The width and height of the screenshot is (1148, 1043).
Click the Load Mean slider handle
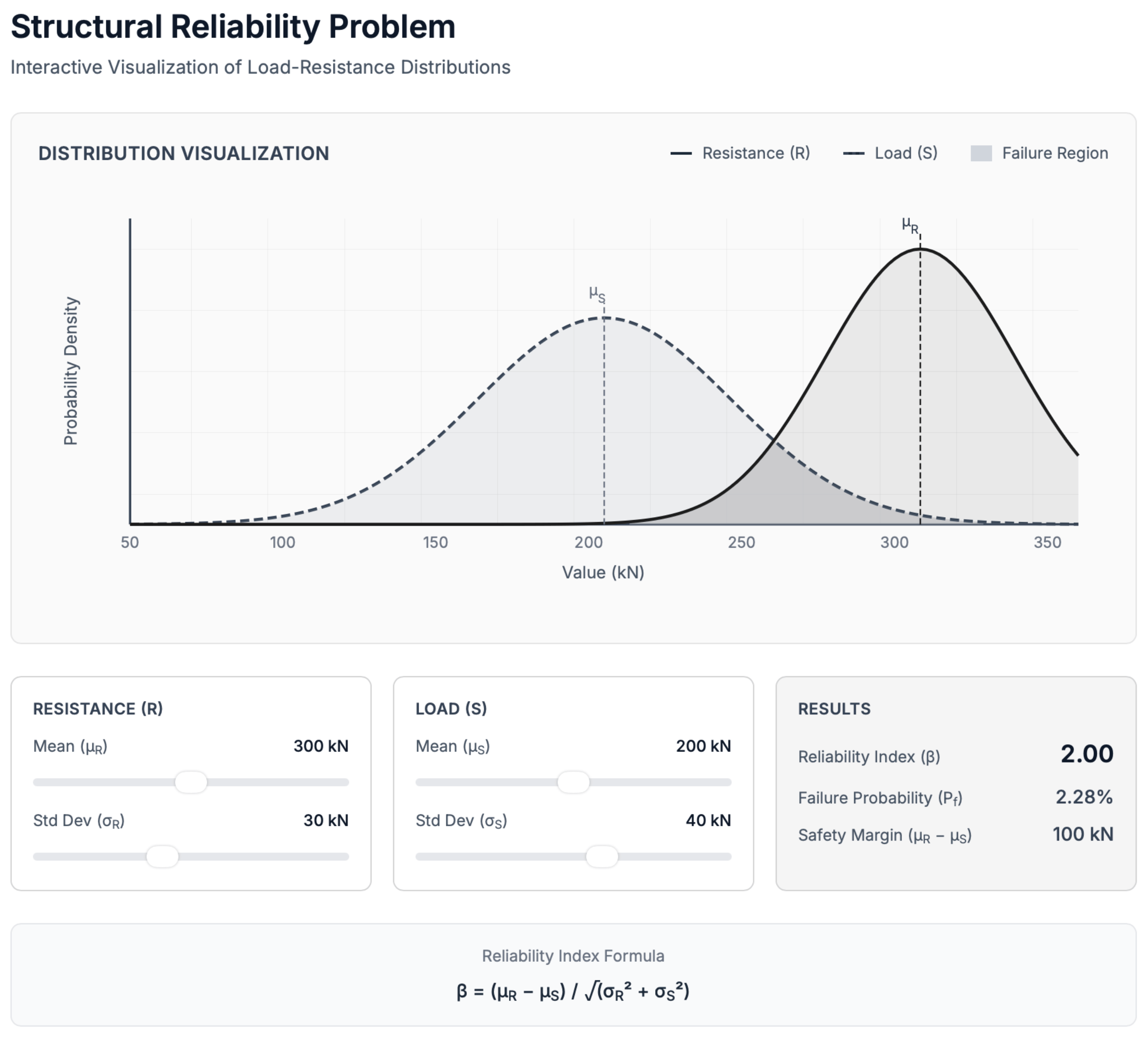(x=574, y=782)
